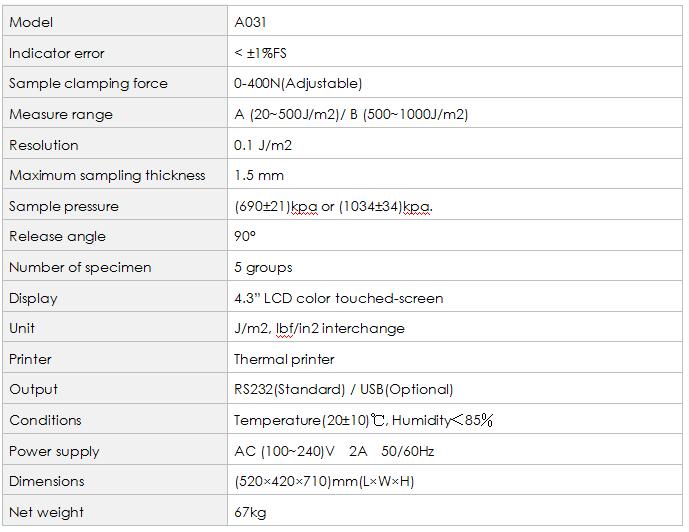Click the Sample pressure value text

pos(333,206)
